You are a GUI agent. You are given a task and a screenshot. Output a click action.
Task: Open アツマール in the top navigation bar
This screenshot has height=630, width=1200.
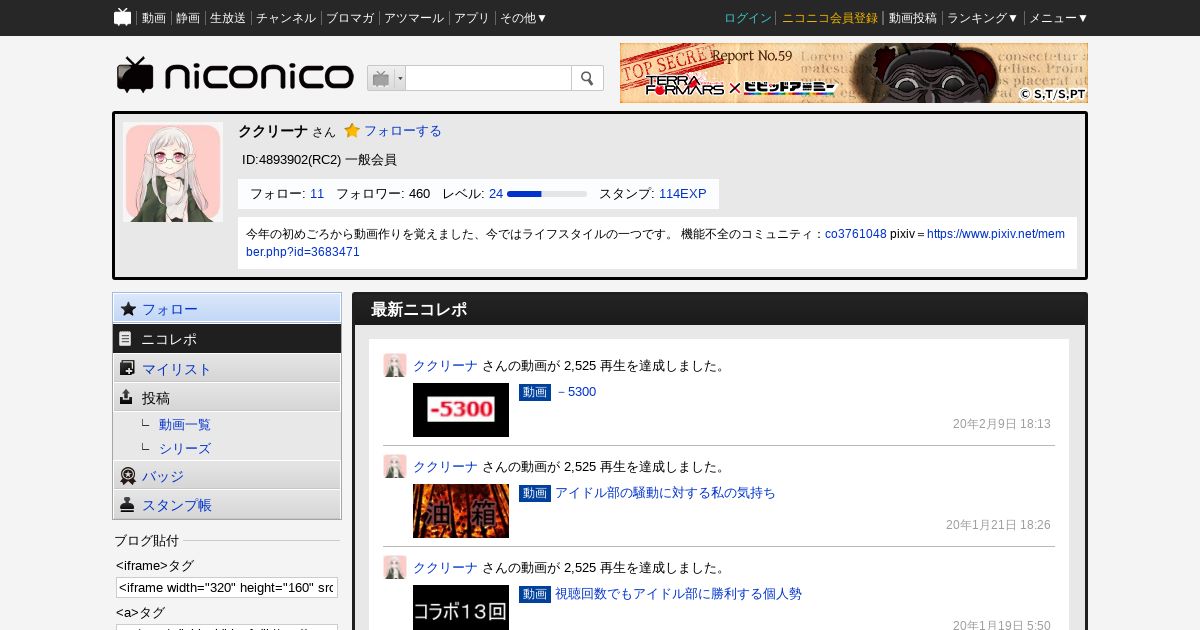coord(414,18)
